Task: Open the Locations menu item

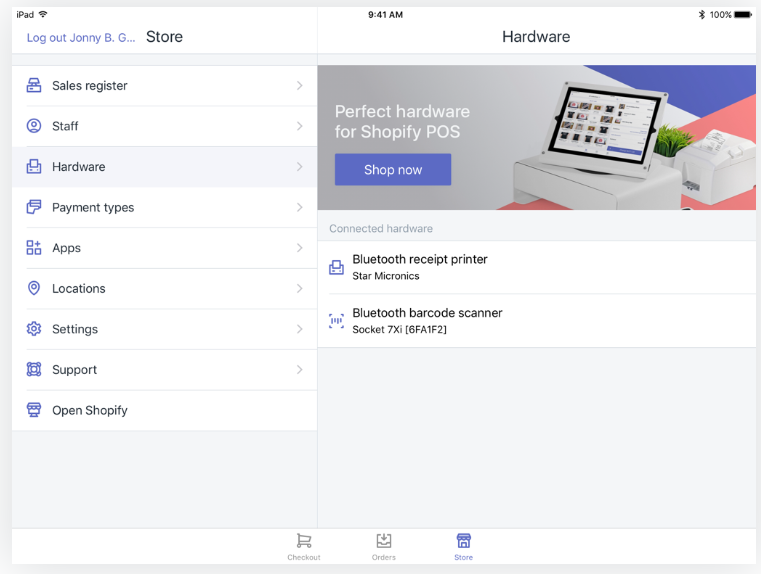Action: pos(165,288)
